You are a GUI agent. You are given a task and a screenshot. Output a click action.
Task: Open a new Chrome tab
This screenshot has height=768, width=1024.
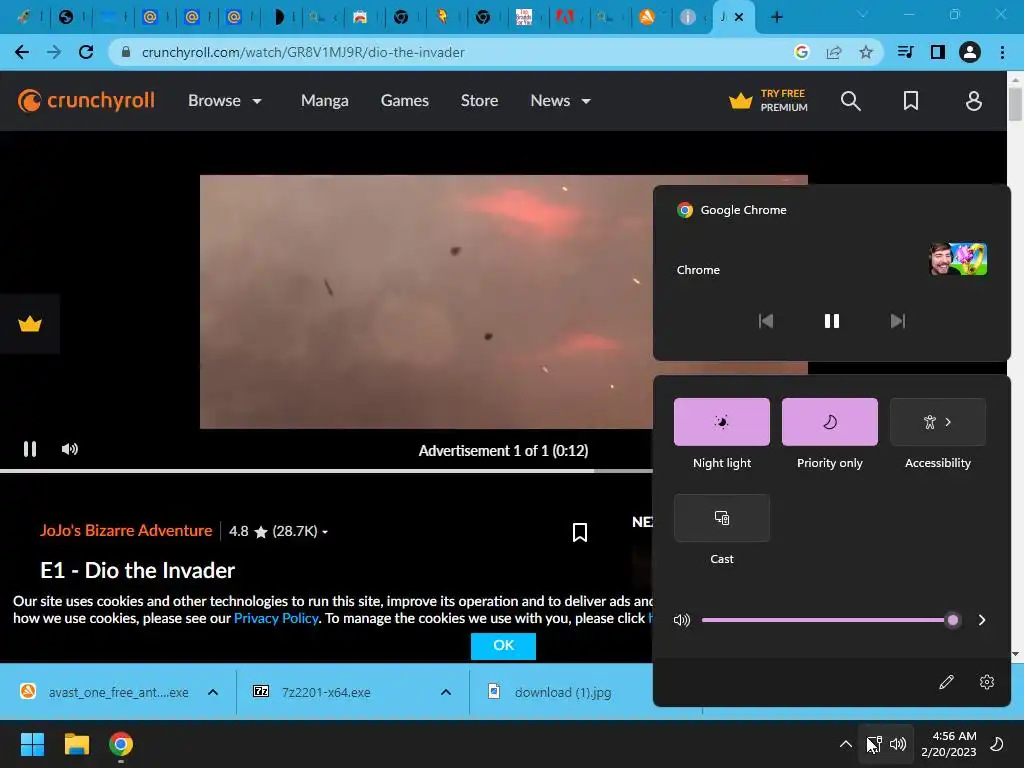776,17
